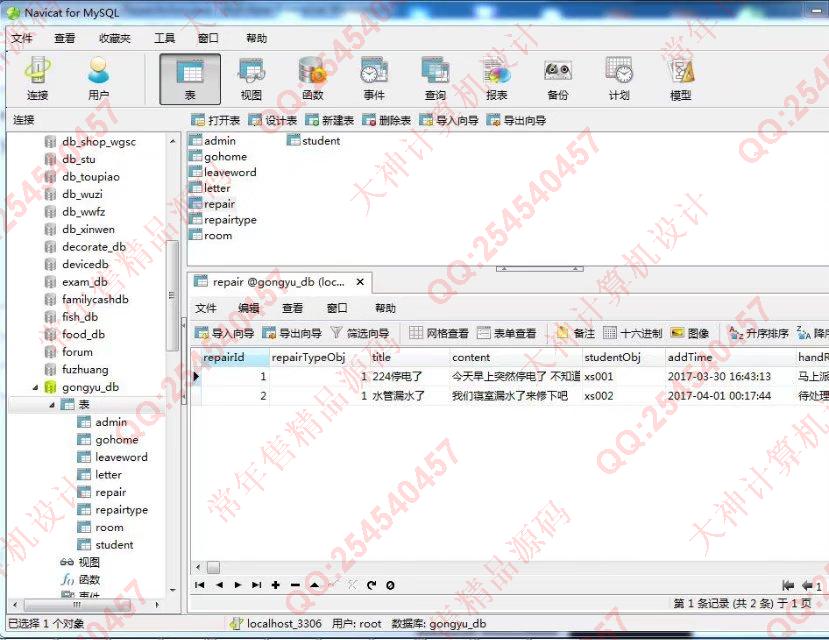Launch 导出向导 in the object toolbar

(x=517, y=120)
